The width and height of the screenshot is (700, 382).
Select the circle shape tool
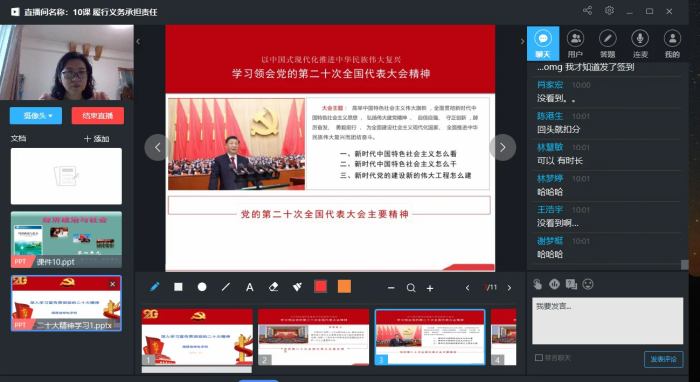(202, 287)
